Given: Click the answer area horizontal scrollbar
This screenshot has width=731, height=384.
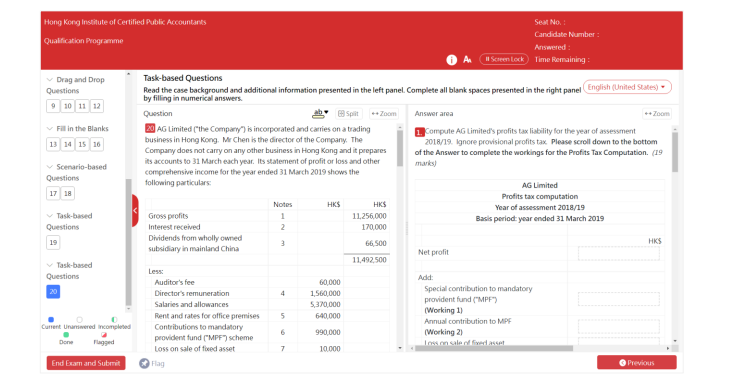Looking at the screenshot, I should pos(494,348).
